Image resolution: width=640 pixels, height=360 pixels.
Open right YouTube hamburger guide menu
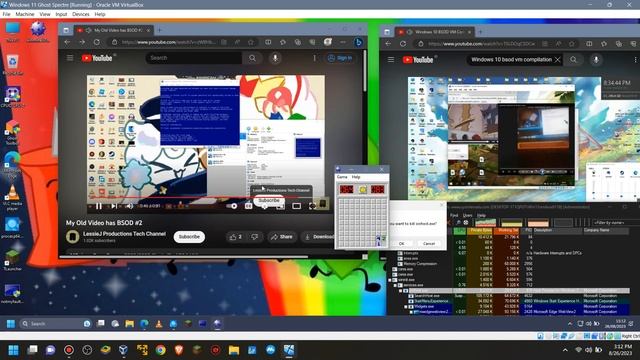[391, 60]
